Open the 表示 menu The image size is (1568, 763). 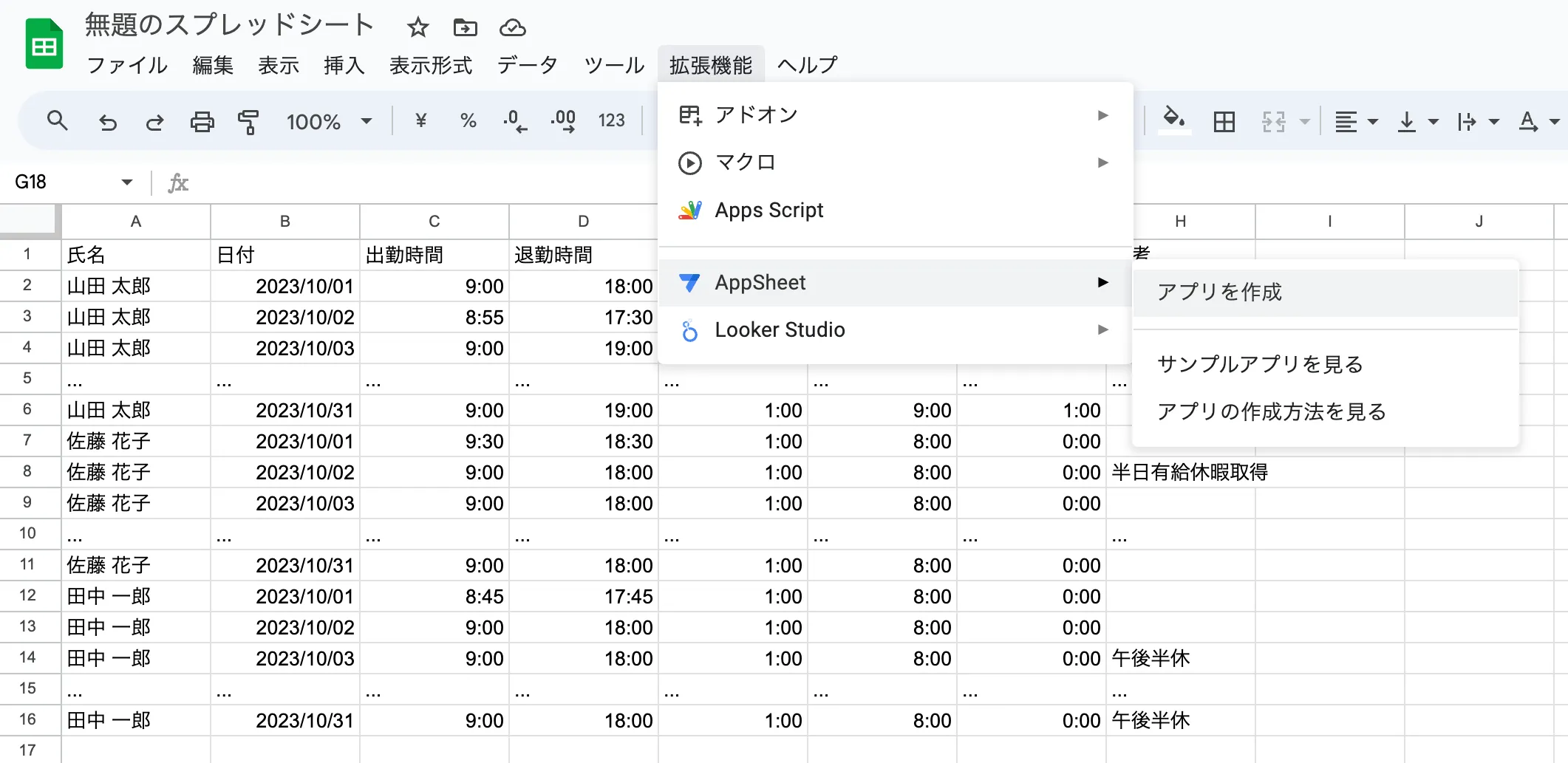pos(279,65)
